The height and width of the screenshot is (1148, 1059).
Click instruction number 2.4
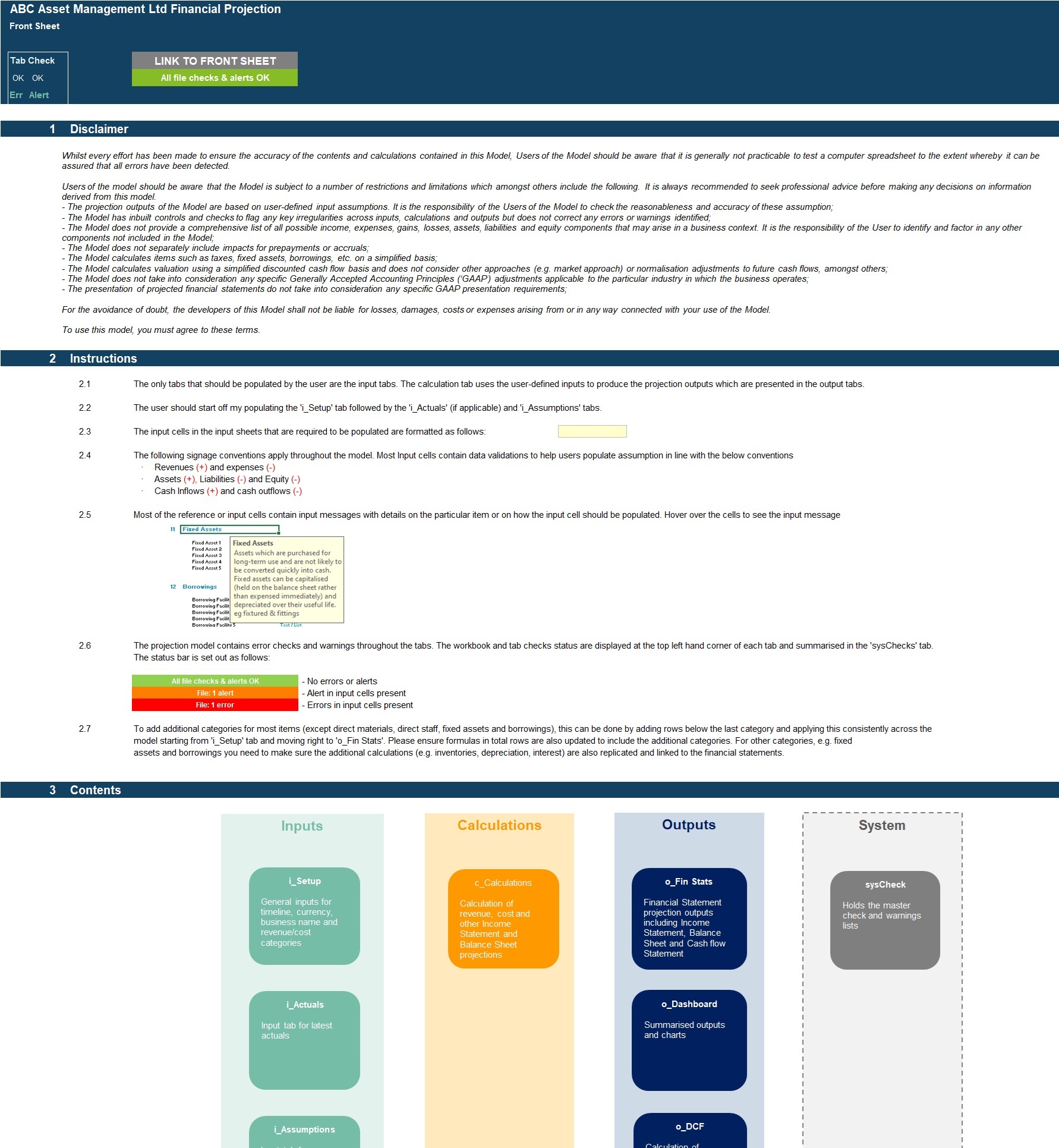[85, 455]
